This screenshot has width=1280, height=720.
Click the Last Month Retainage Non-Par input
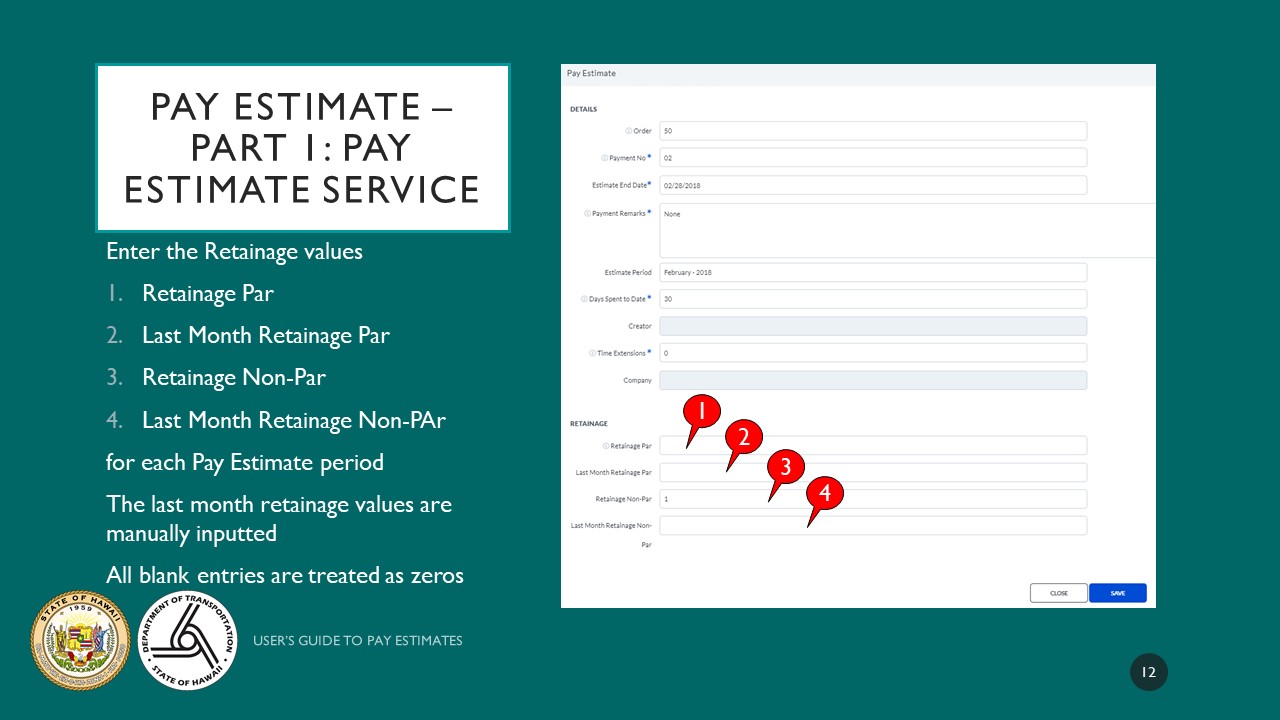tap(873, 525)
